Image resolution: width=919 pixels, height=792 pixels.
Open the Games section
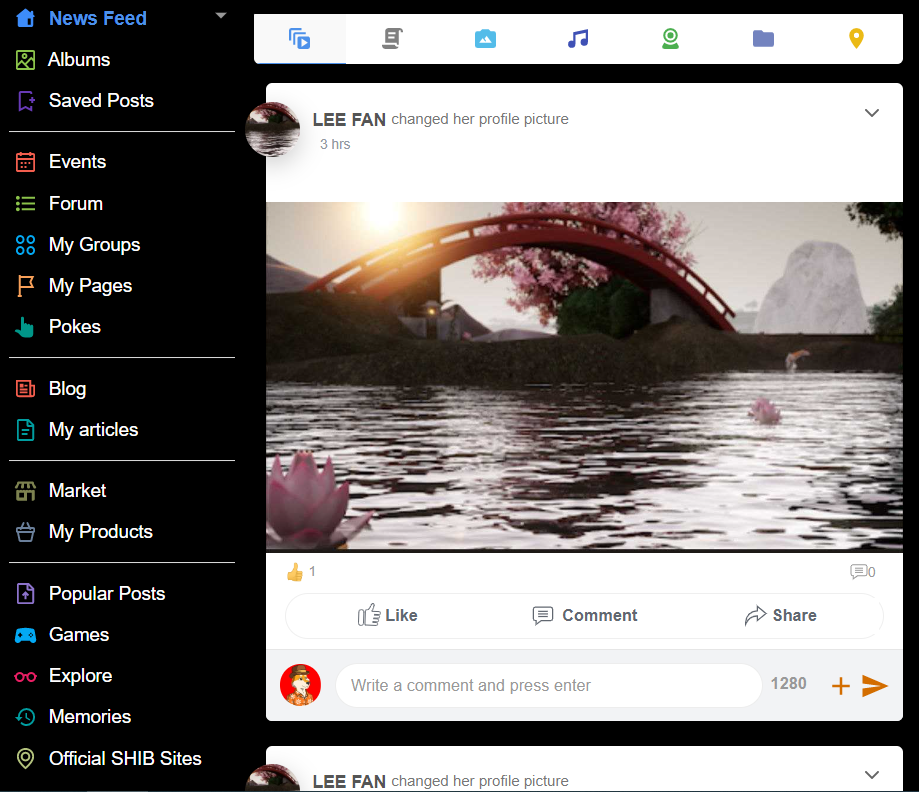[x=79, y=635]
